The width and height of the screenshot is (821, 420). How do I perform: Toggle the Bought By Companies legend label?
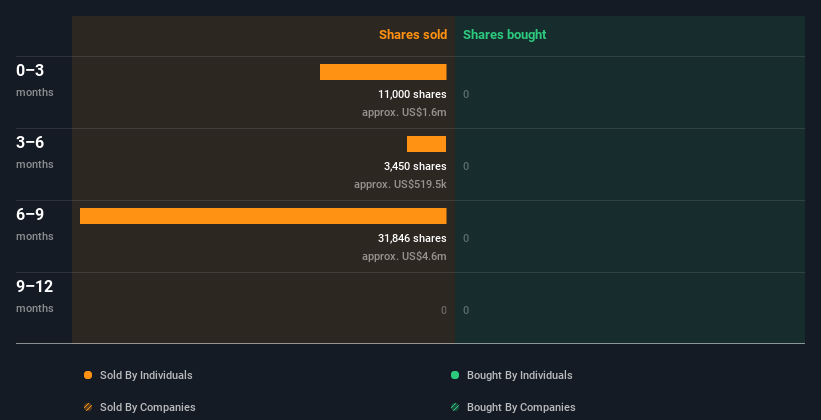pos(521,407)
